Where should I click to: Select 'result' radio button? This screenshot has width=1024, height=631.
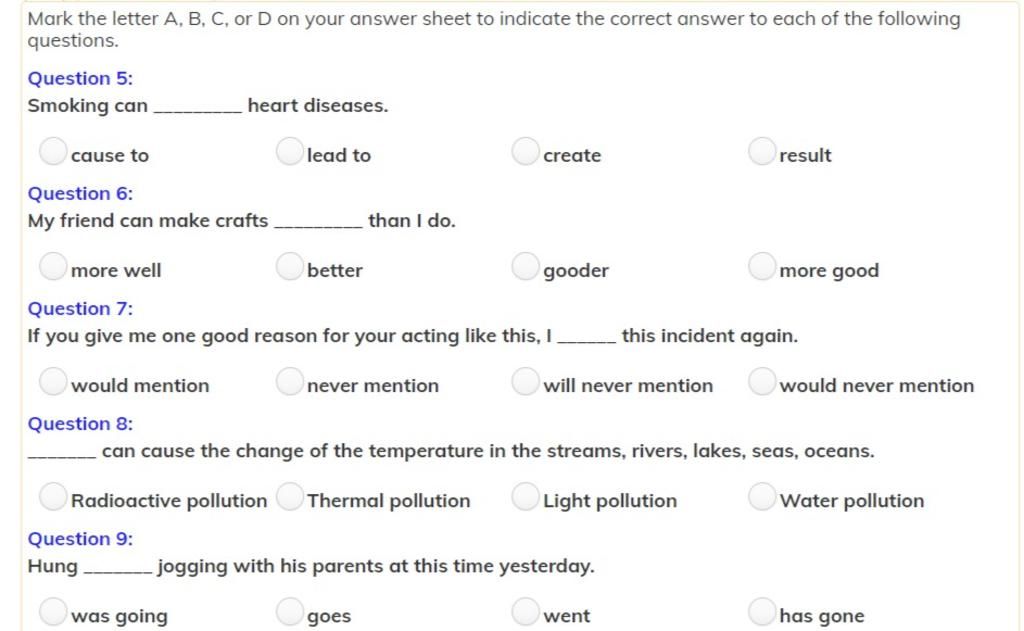click(761, 152)
